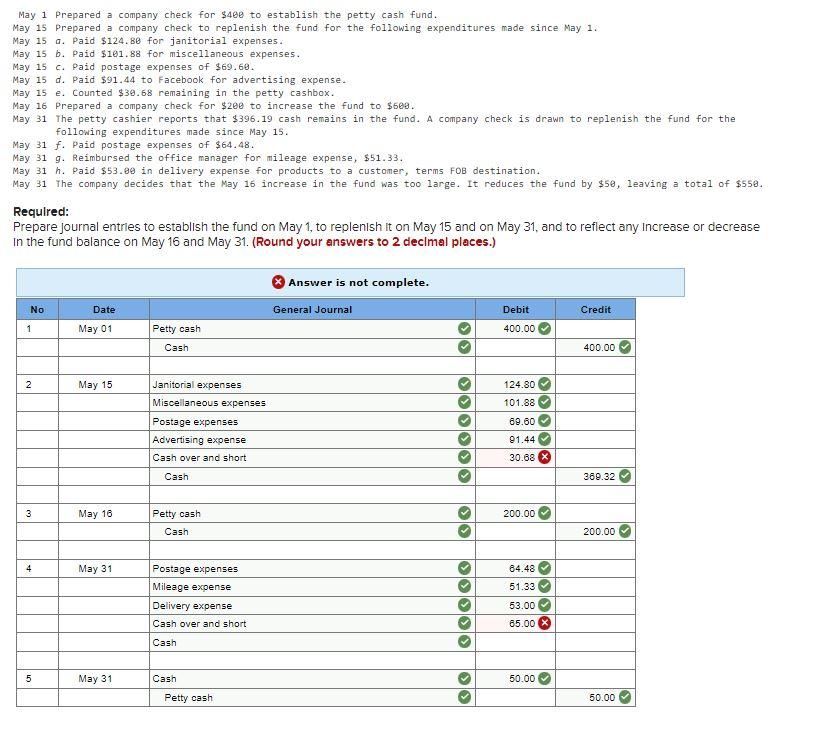Open the Cash account selector in entry 5
This screenshot has width=840, height=731.
[300, 679]
